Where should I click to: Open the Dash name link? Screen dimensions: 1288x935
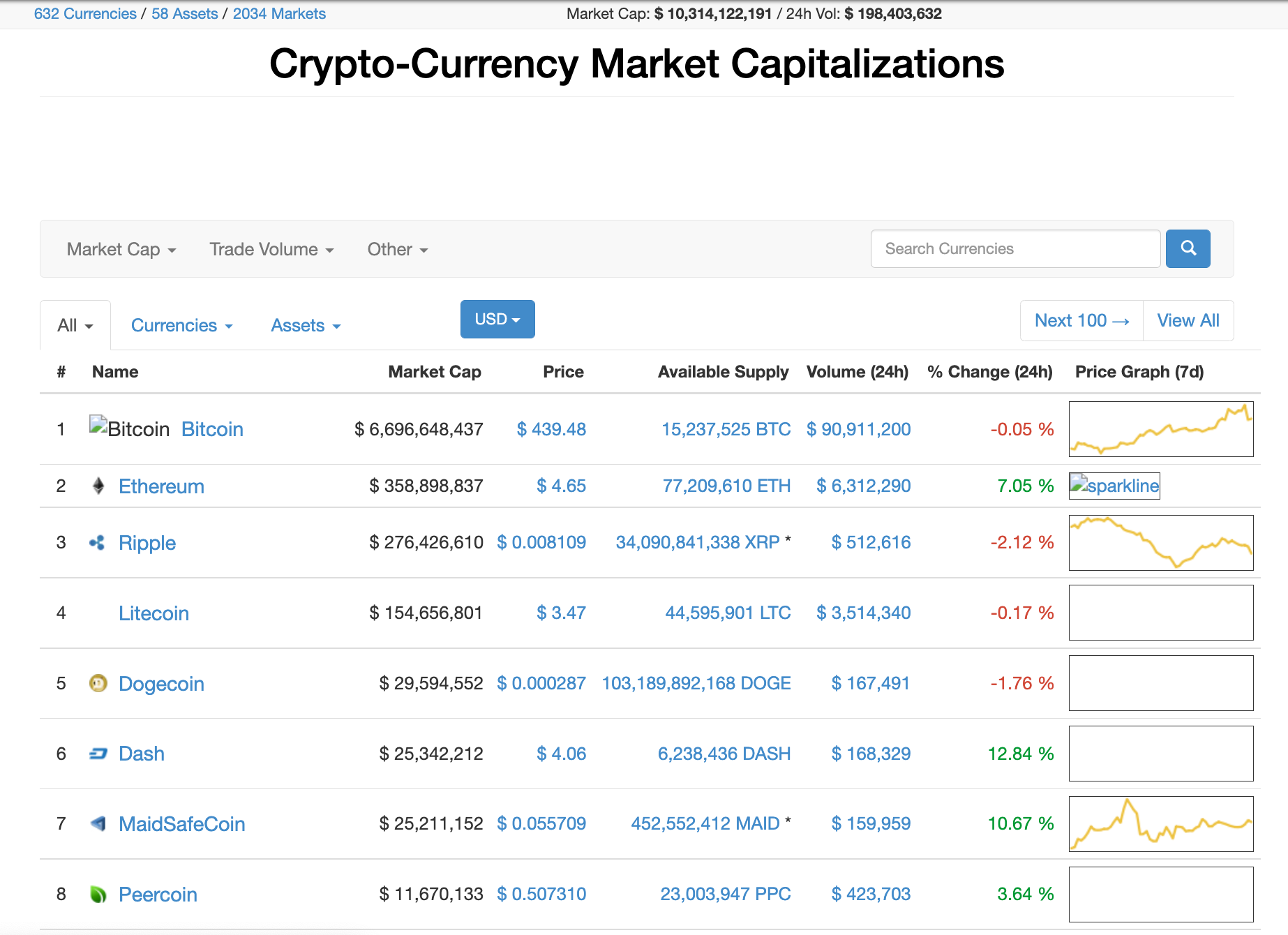(142, 754)
